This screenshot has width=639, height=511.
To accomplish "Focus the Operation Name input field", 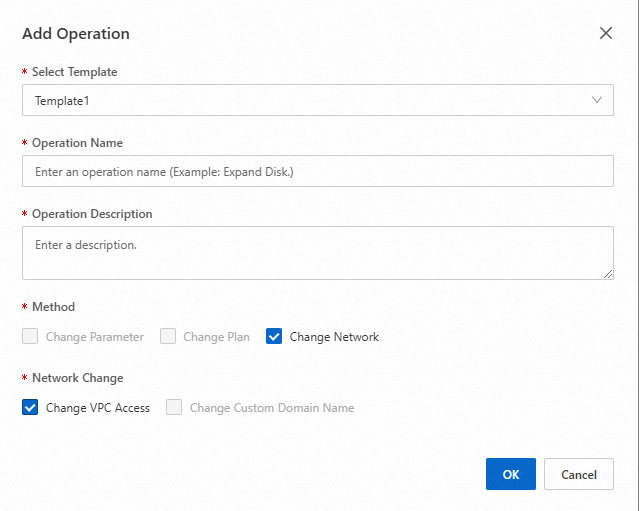I will (317, 171).
